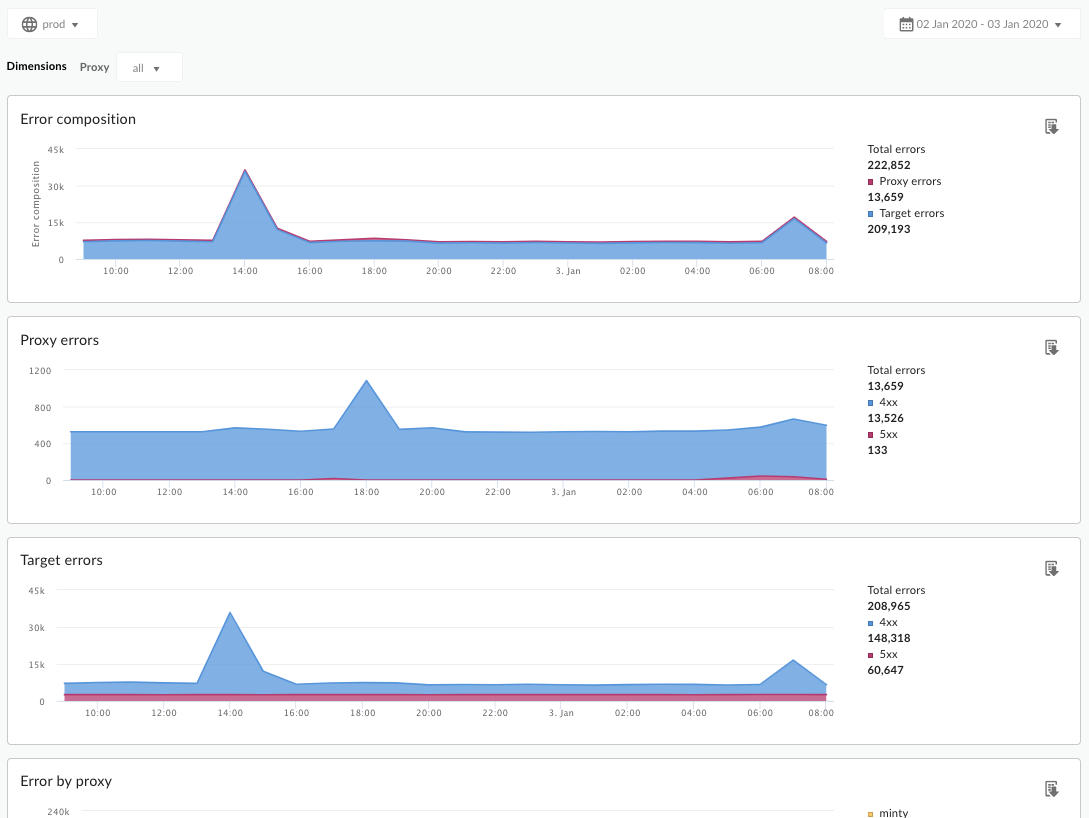Download the Proxy errors chart data
This screenshot has height=818, width=1089.
tap(1051, 348)
